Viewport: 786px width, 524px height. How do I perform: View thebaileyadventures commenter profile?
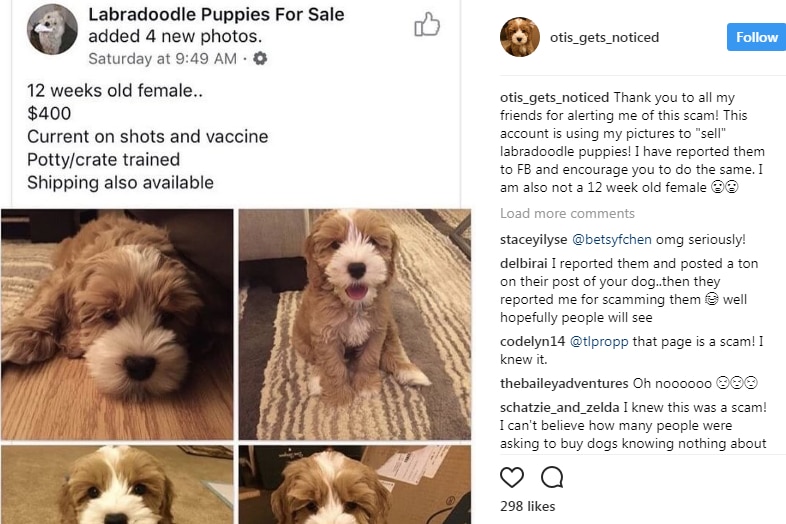tap(564, 384)
